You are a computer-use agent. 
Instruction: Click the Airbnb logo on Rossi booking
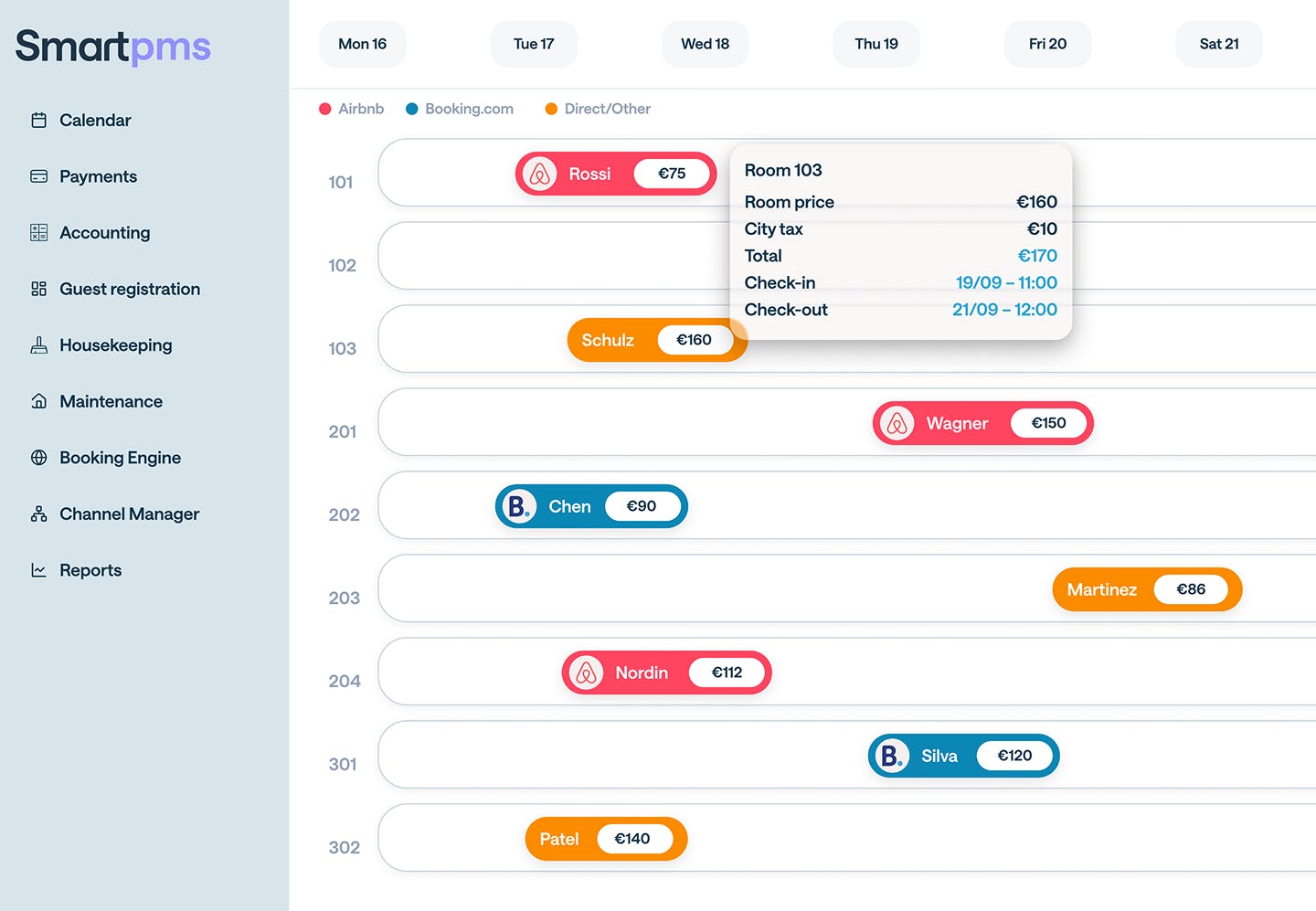540,174
